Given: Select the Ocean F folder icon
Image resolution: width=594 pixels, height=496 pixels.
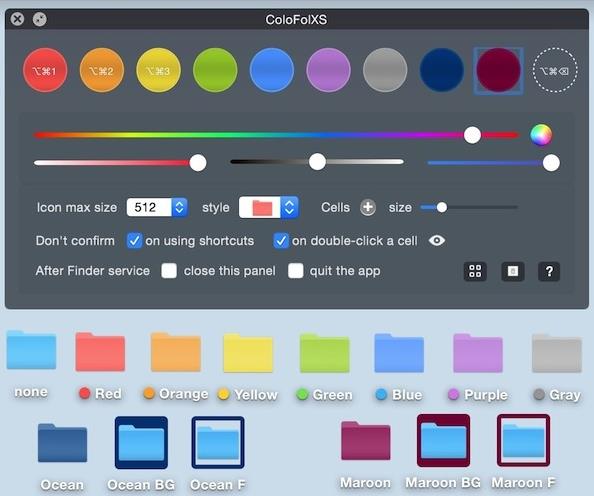Looking at the screenshot, I should (218, 442).
